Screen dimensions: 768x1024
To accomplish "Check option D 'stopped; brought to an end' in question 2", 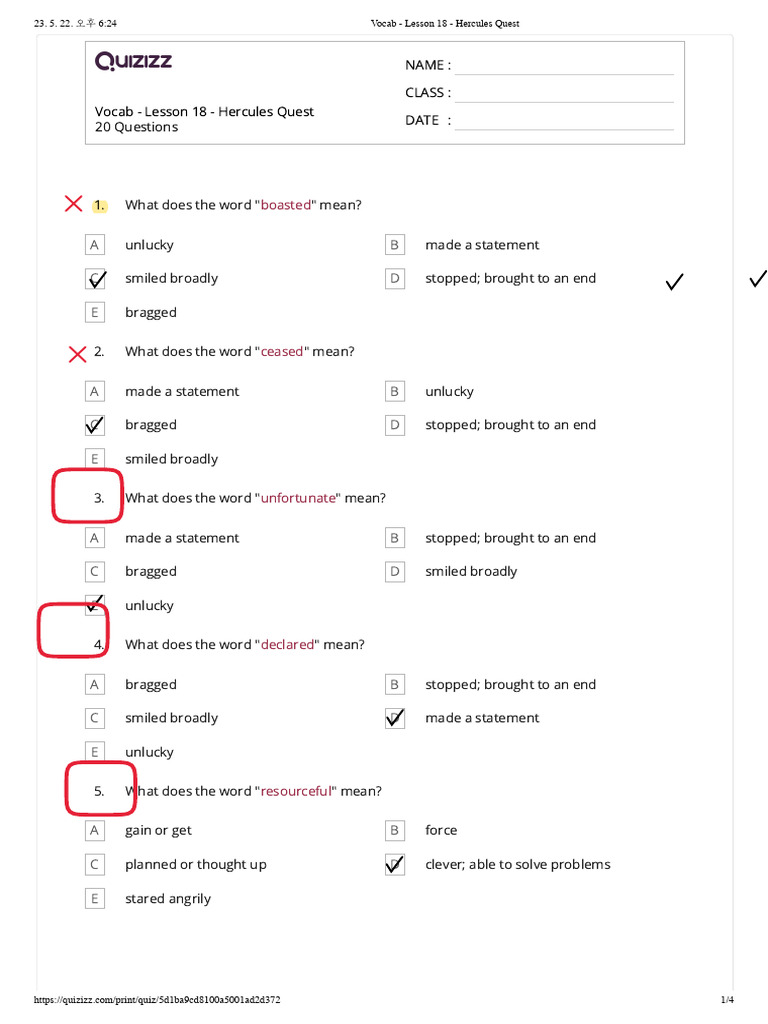I will coord(394,425).
